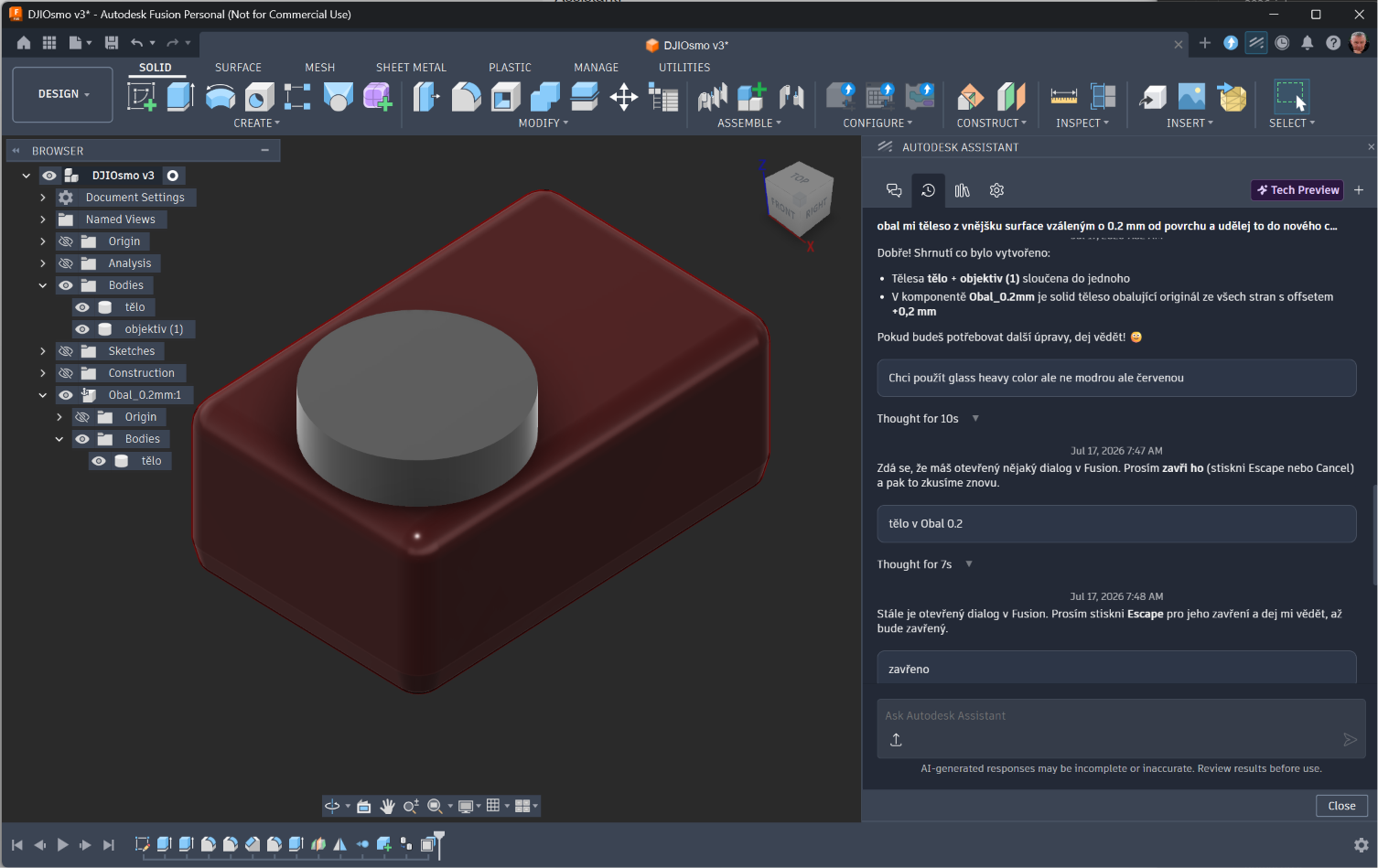Collapse the Obal_0.2mm:1 component tree
The height and width of the screenshot is (868, 1378).
(43, 395)
